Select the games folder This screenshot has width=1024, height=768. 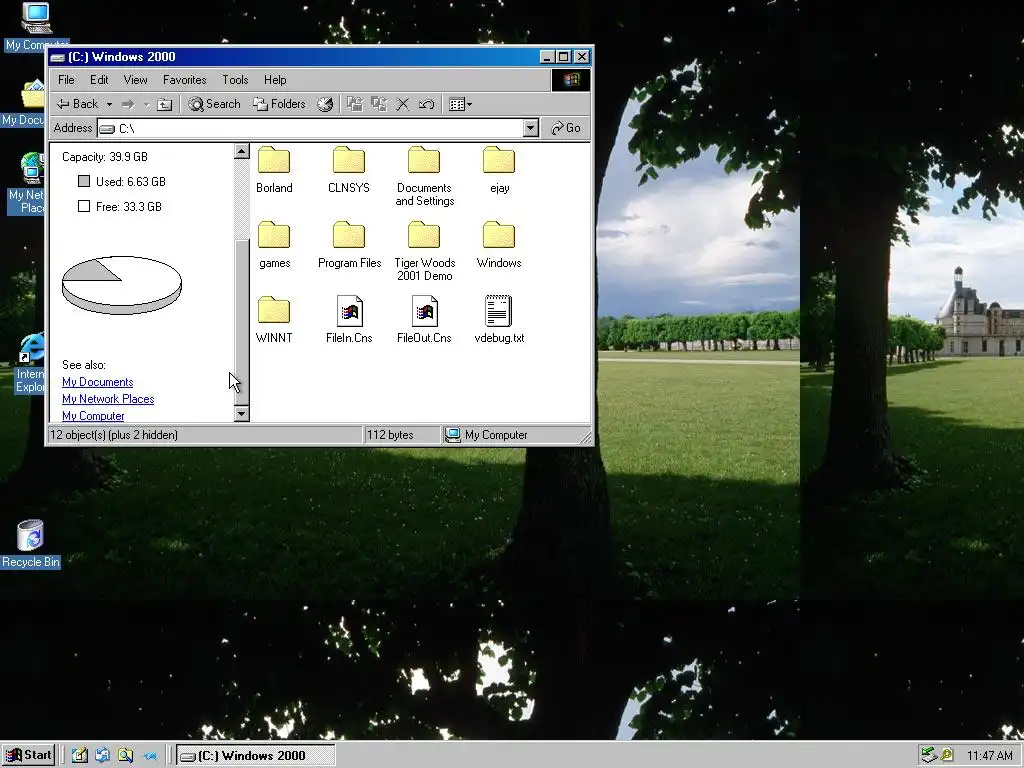274,245
